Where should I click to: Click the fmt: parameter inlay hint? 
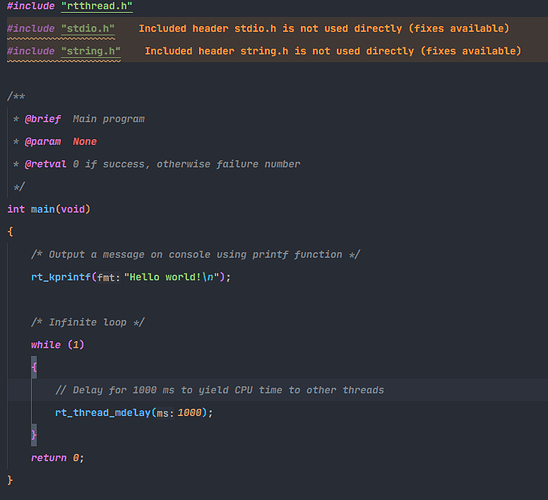click(108, 277)
